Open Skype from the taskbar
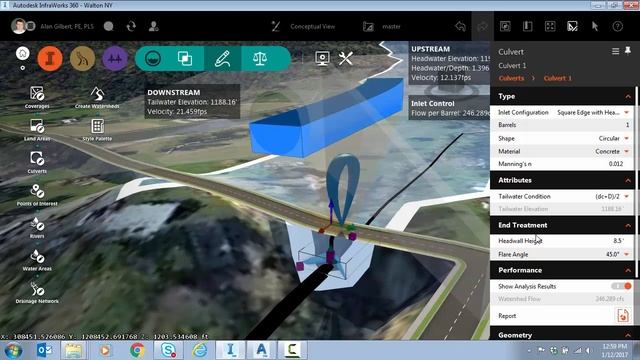 pos(168,350)
